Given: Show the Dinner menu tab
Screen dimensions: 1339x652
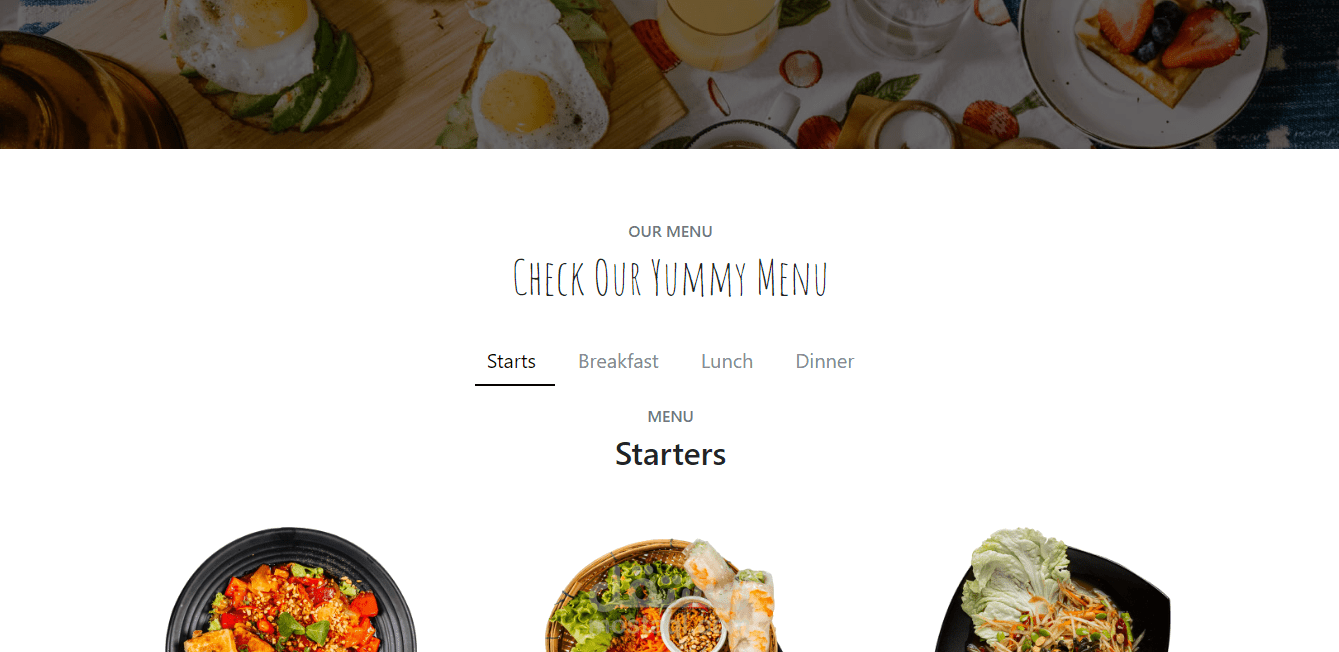Looking at the screenshot, I should click(824, 362).
